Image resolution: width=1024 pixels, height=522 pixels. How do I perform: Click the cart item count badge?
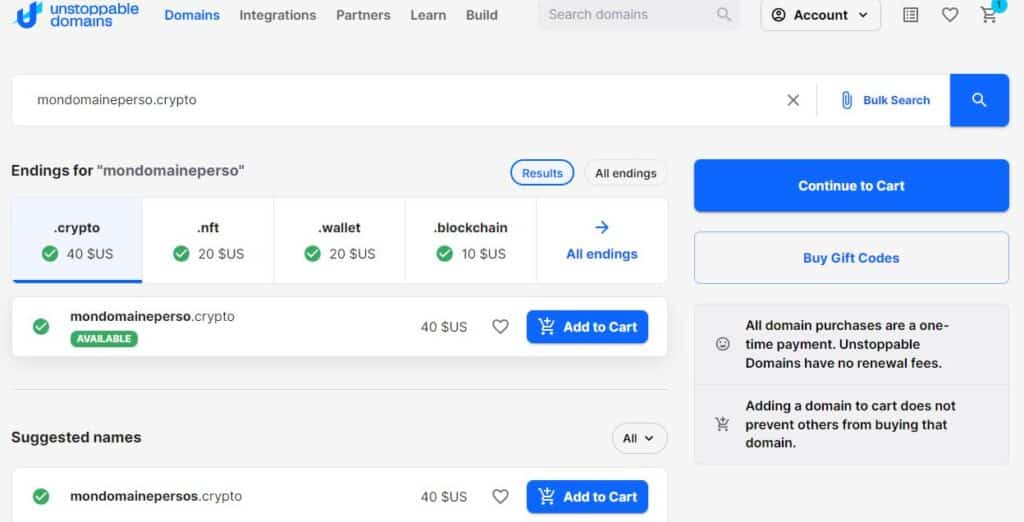pos(999,5)
